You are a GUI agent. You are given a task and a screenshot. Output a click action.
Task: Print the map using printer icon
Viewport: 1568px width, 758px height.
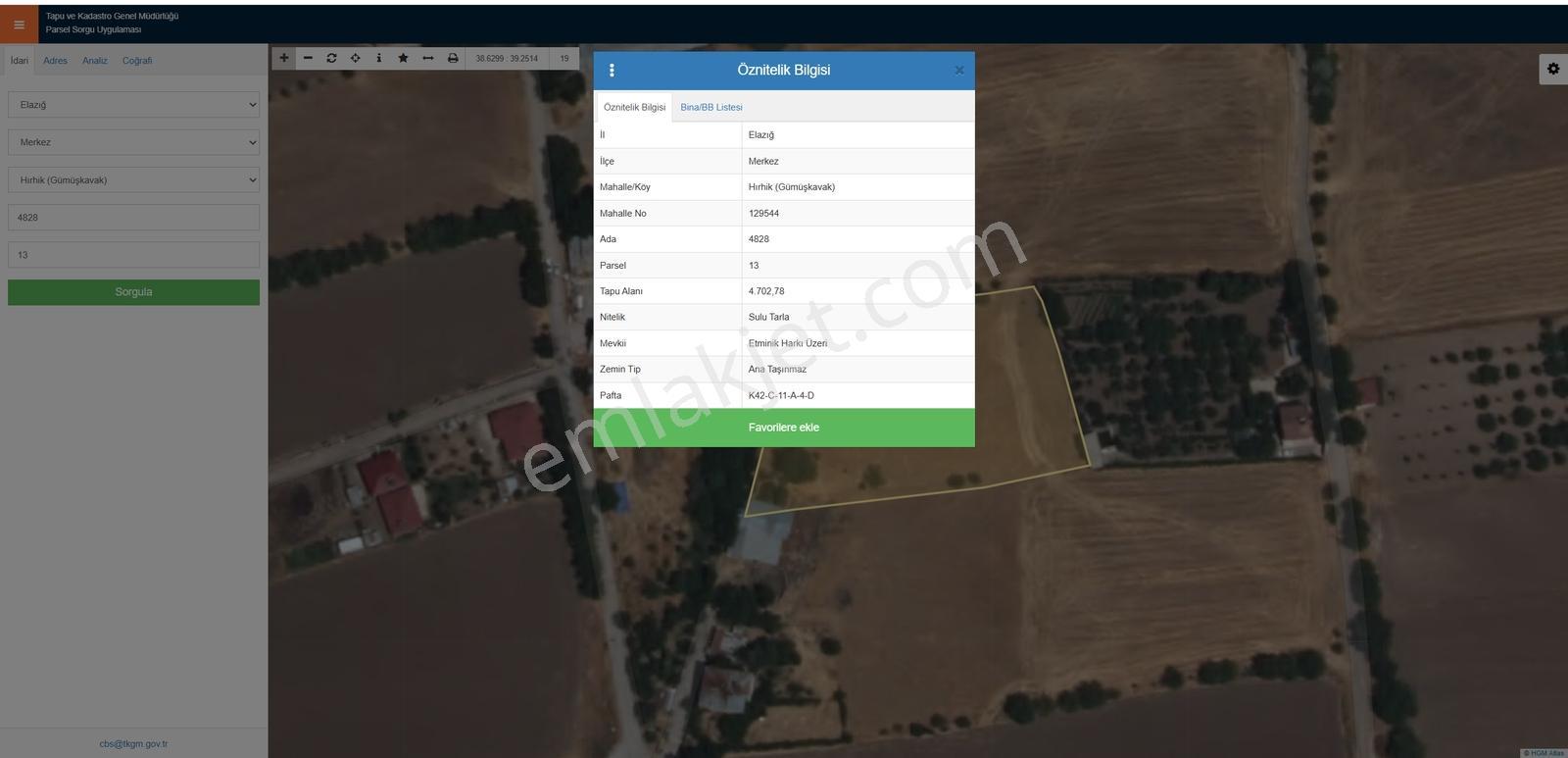[453, 58]
